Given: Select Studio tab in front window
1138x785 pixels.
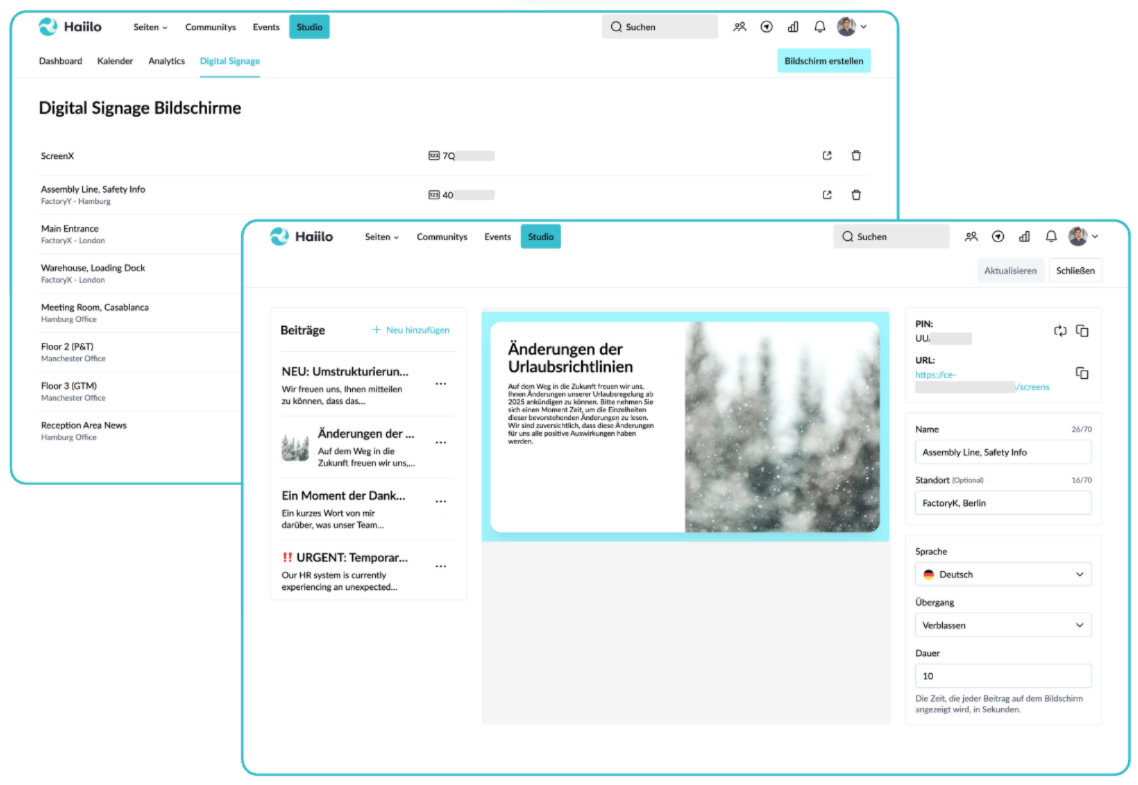Looking at the screenshot, I should [x=541, y=237].
